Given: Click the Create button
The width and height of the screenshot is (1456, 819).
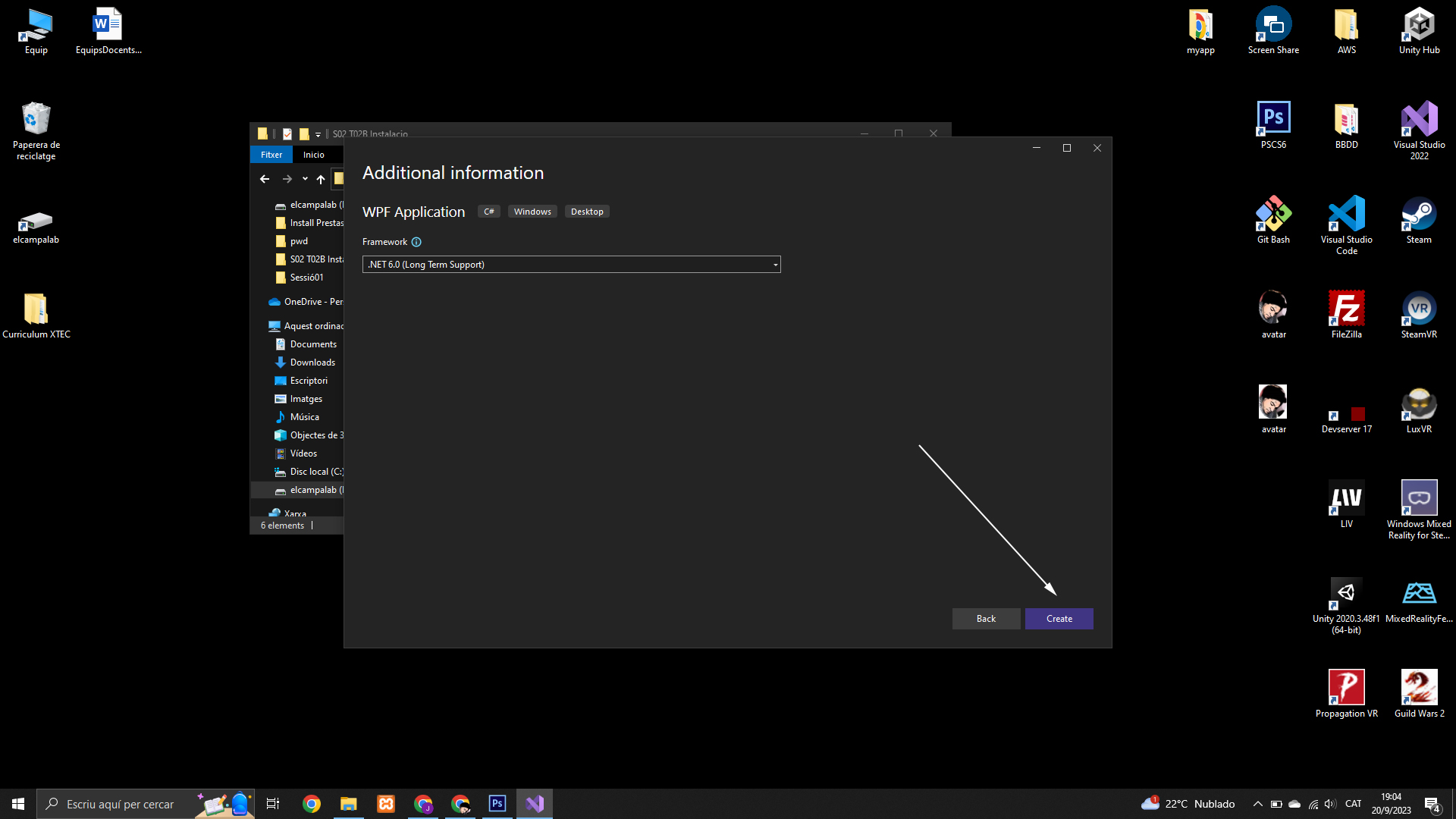Looking at the screenshot, I should click(1059, 619).
